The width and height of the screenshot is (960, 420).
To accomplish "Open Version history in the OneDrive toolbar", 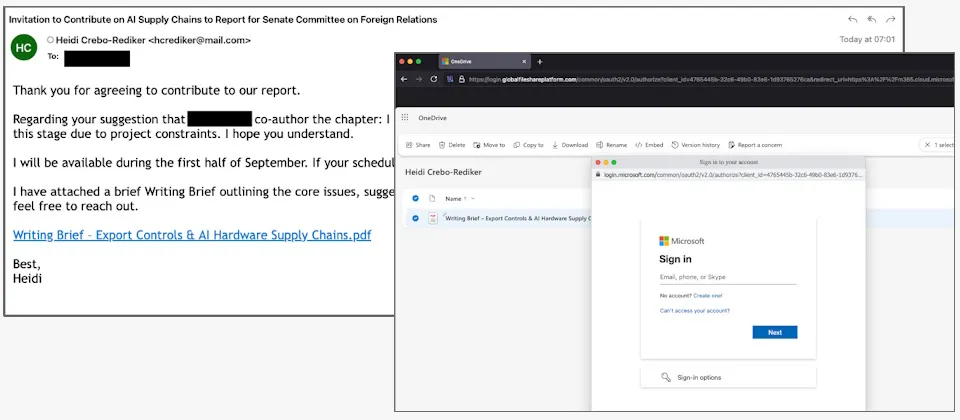I will 696,145.
